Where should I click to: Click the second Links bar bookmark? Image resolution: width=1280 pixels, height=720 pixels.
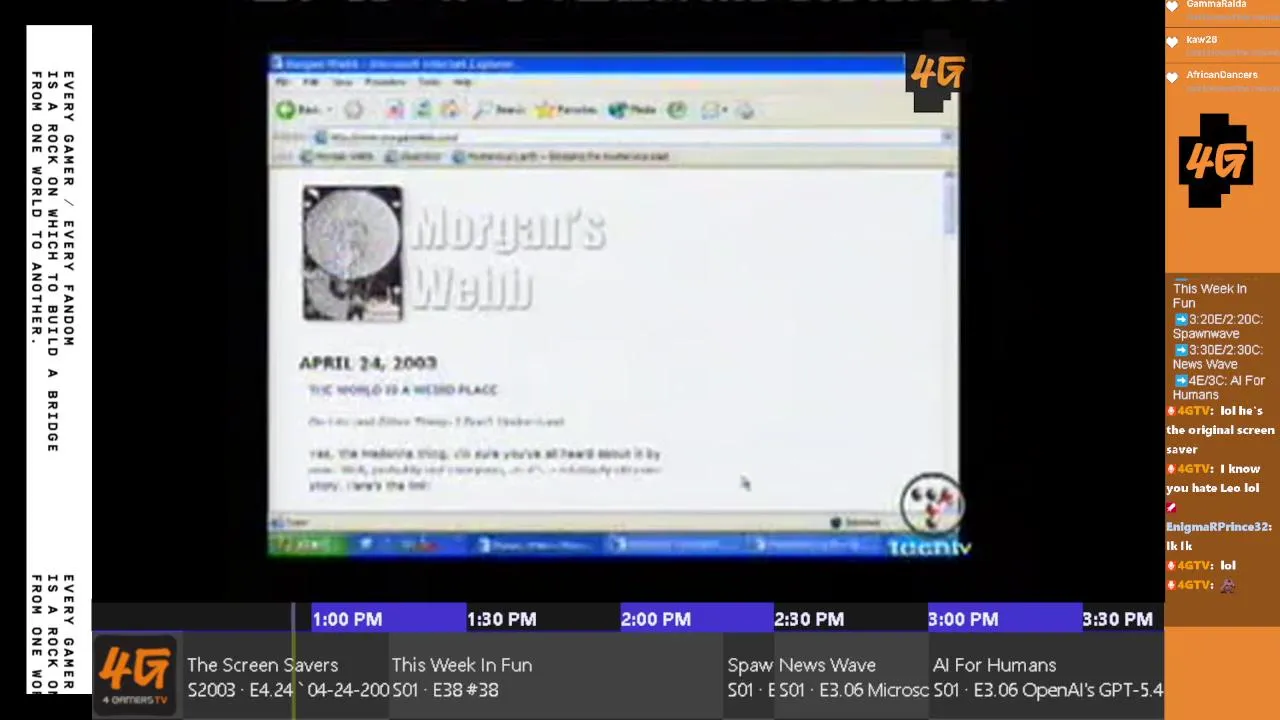click(x=413, y=157)
